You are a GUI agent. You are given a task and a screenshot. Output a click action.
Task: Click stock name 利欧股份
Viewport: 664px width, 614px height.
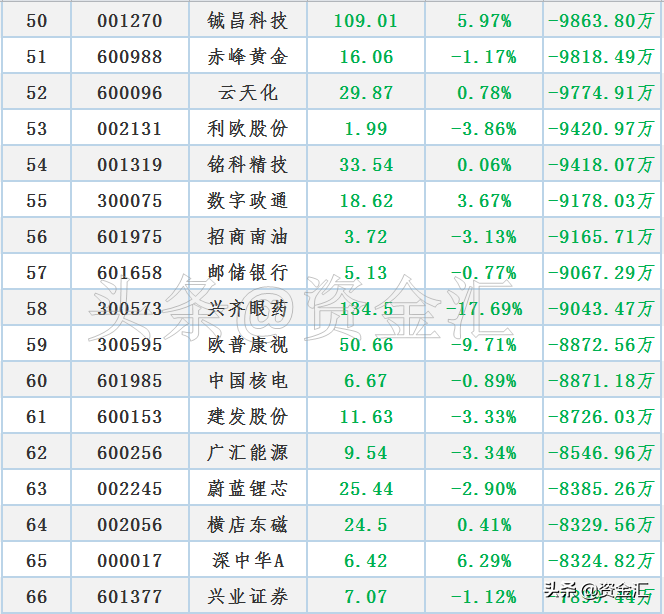tap(247, 129)
